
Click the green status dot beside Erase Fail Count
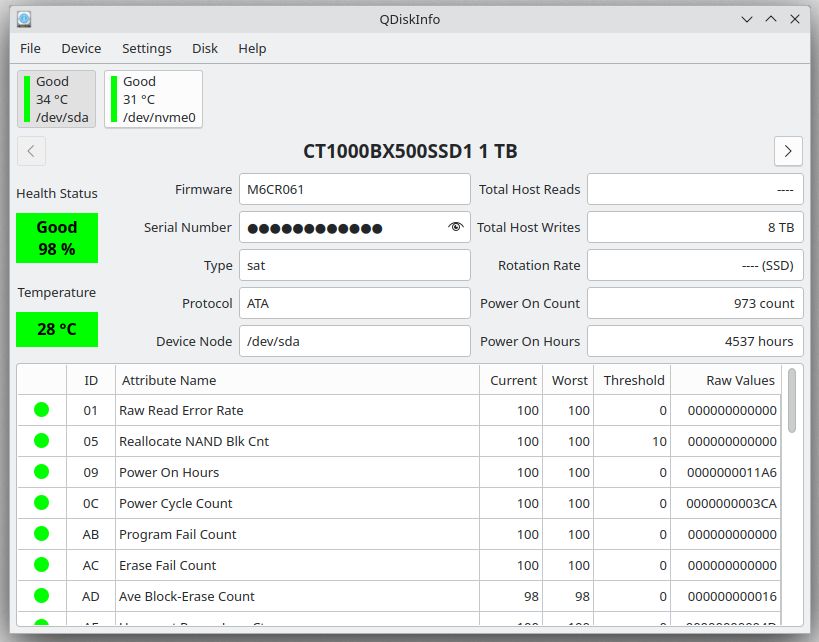coord(40,565)
